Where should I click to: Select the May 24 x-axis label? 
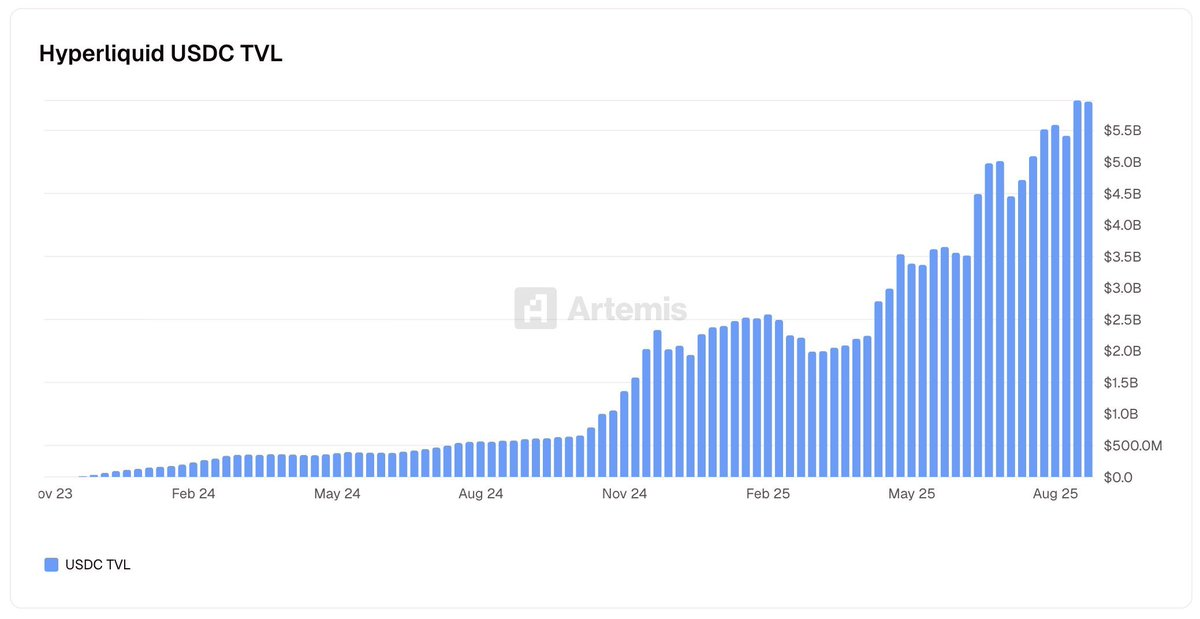pyautogui.click(x=337, y=494)
